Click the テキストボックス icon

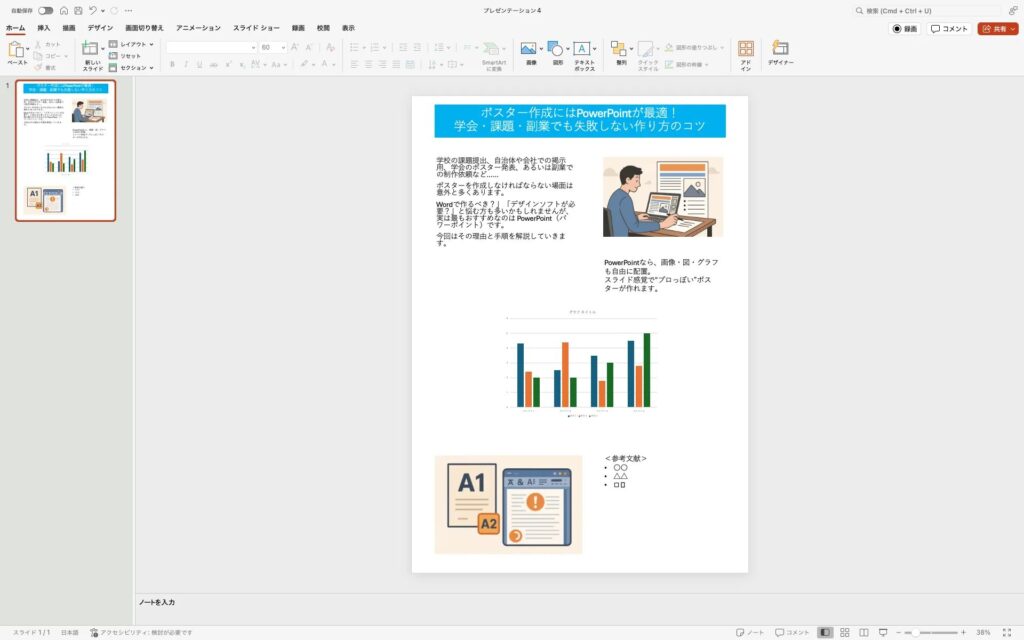[582, 49]
